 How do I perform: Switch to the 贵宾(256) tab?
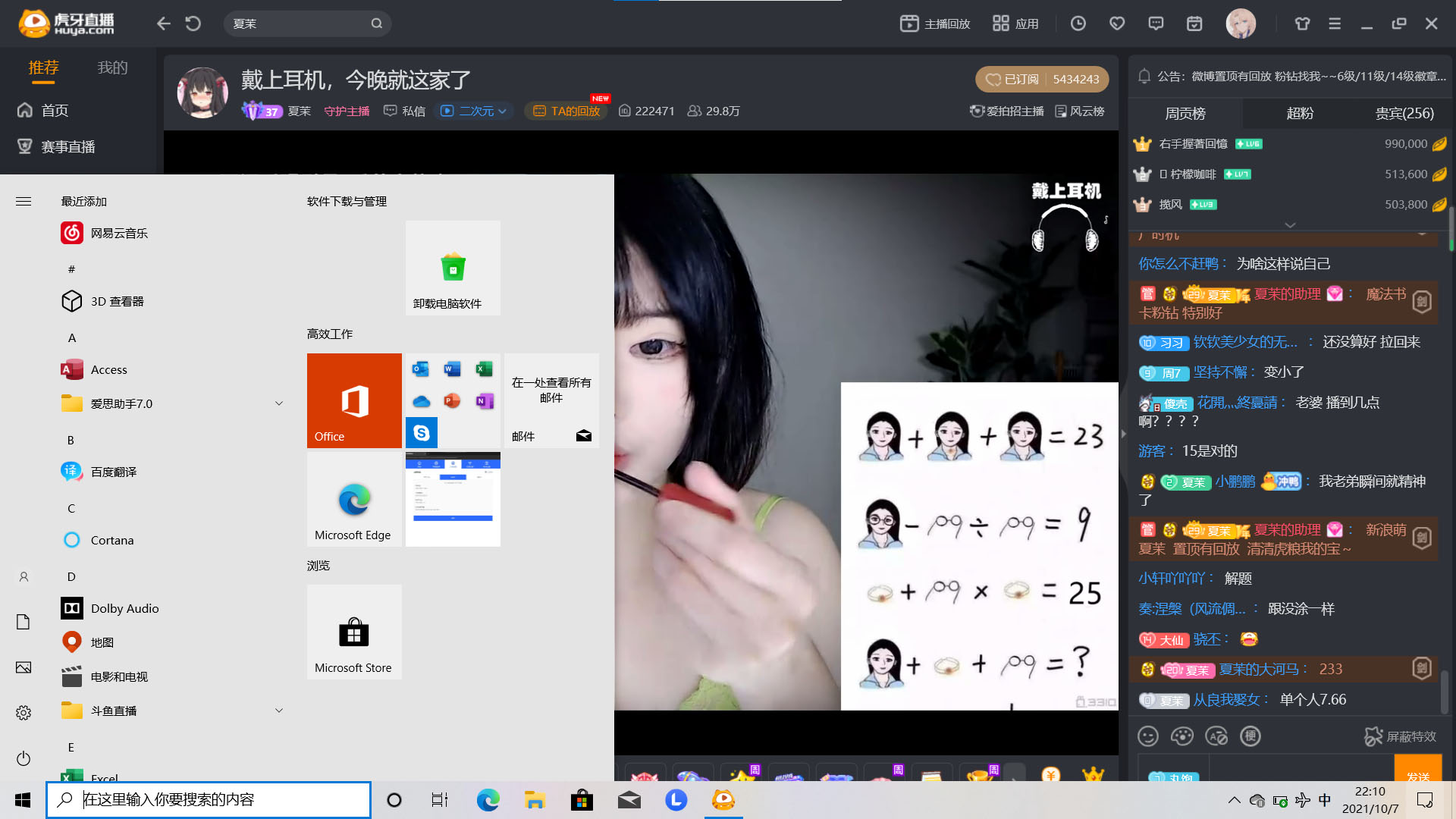tap(1404, 113)
